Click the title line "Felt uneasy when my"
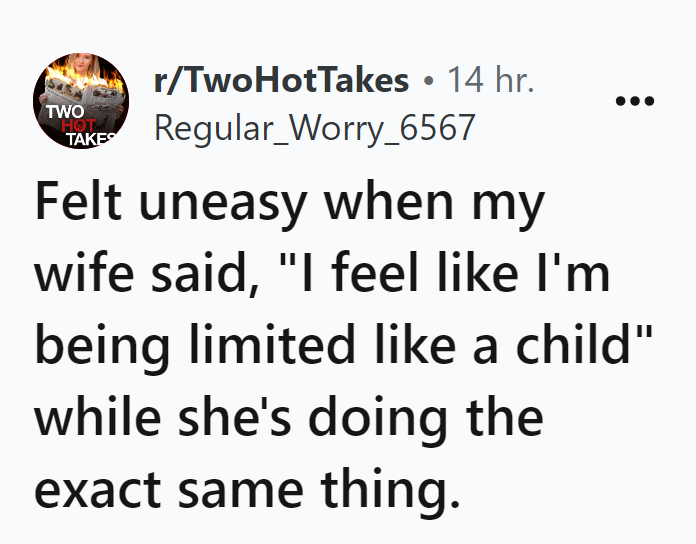696x544 pixels. pyautogui.click(x=290, y=203)
